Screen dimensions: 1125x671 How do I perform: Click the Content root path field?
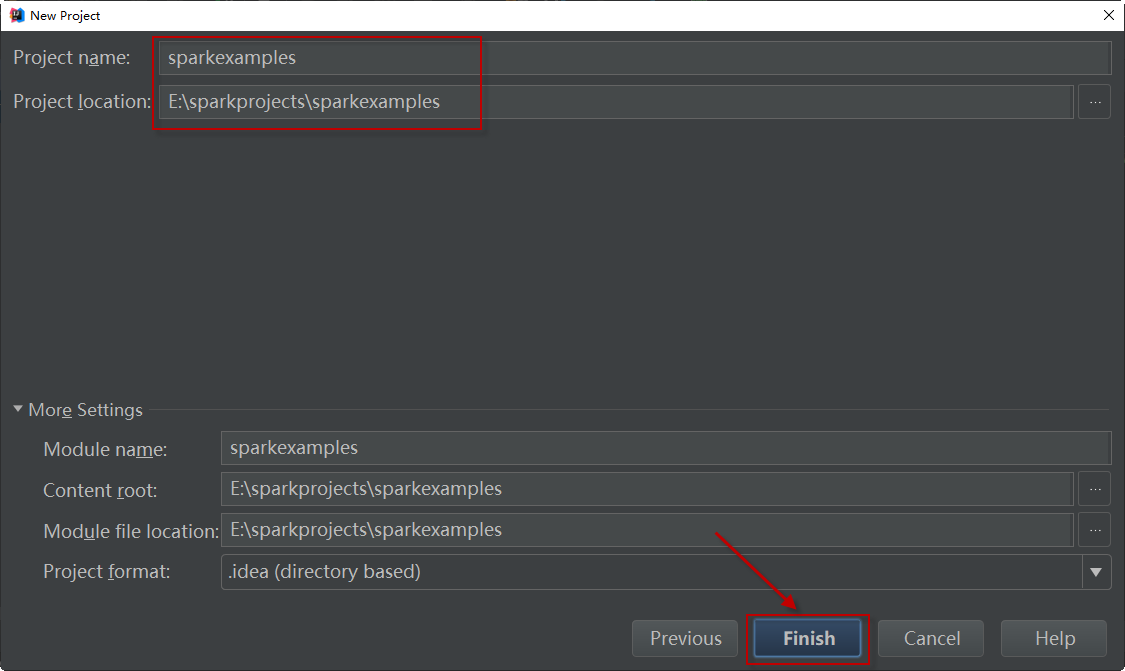coord(646,489)
